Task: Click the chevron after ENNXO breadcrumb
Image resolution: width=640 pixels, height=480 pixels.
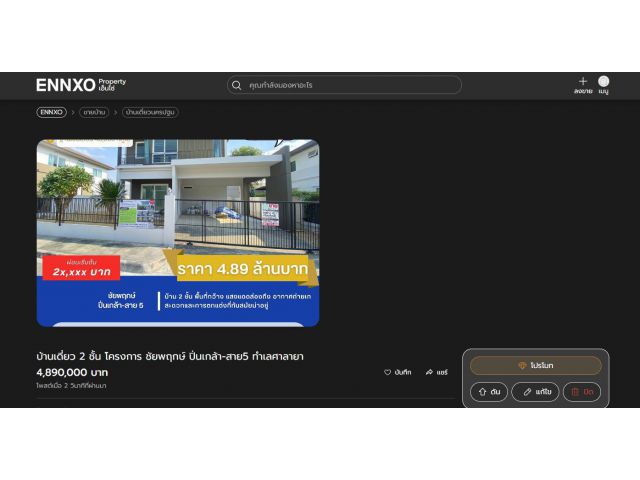Action: (73, 112)
